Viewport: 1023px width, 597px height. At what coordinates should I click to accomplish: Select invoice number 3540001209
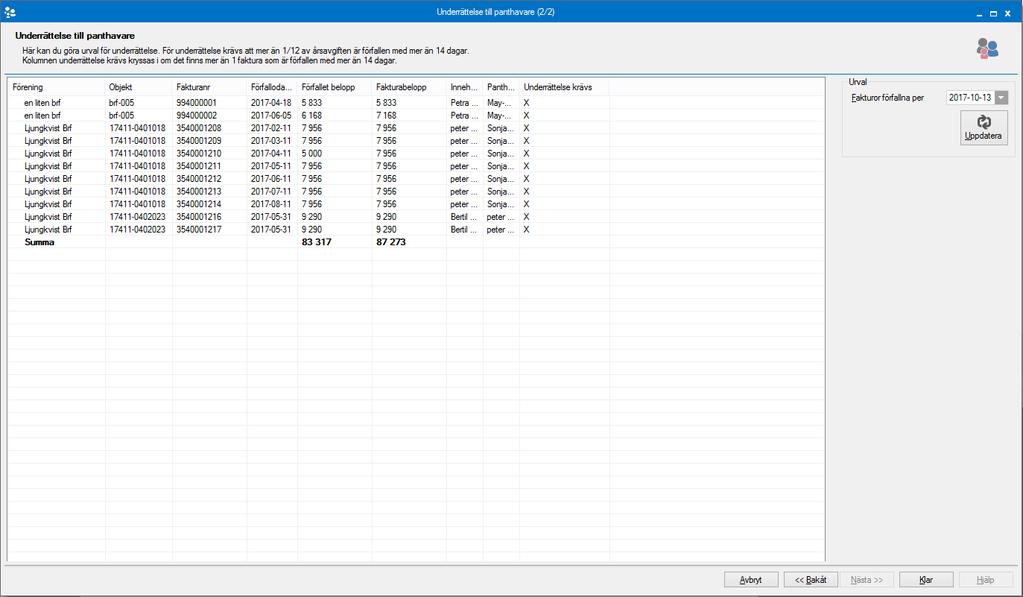pos(199,141)
